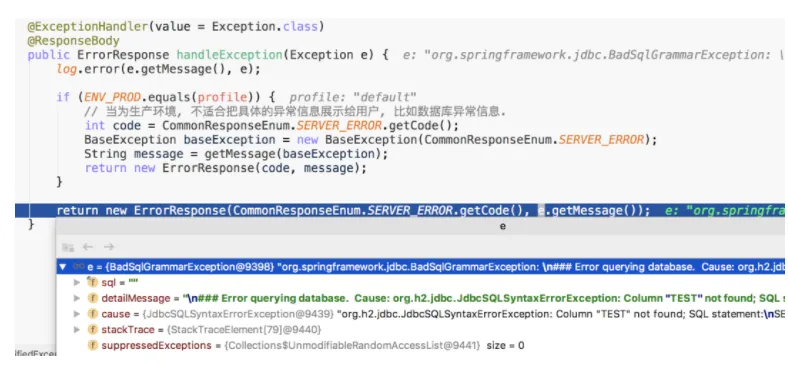Collapse the e BadSqlGrammarException node
The height and width of the screenshot is (365, 788).
point(63,267)
